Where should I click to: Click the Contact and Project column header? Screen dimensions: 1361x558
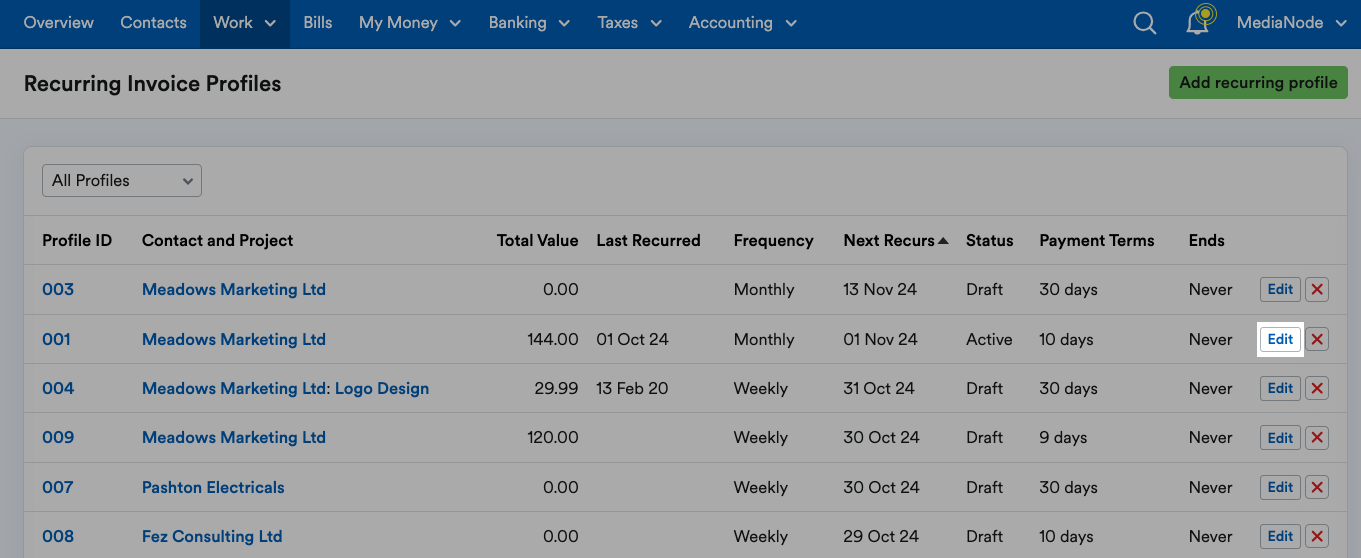(x=217, y=240)
